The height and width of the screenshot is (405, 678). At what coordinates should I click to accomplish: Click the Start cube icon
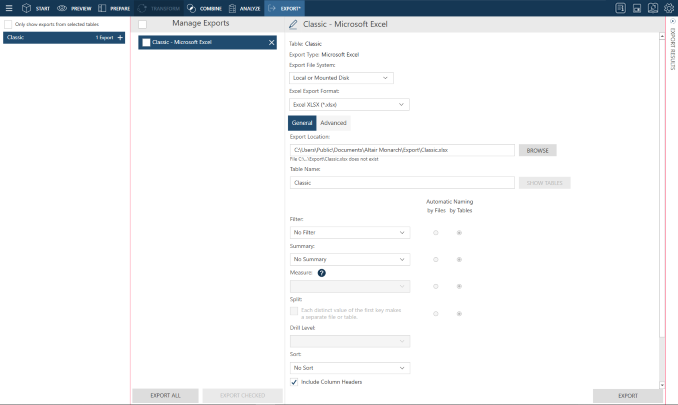click(x=26, y=8)
